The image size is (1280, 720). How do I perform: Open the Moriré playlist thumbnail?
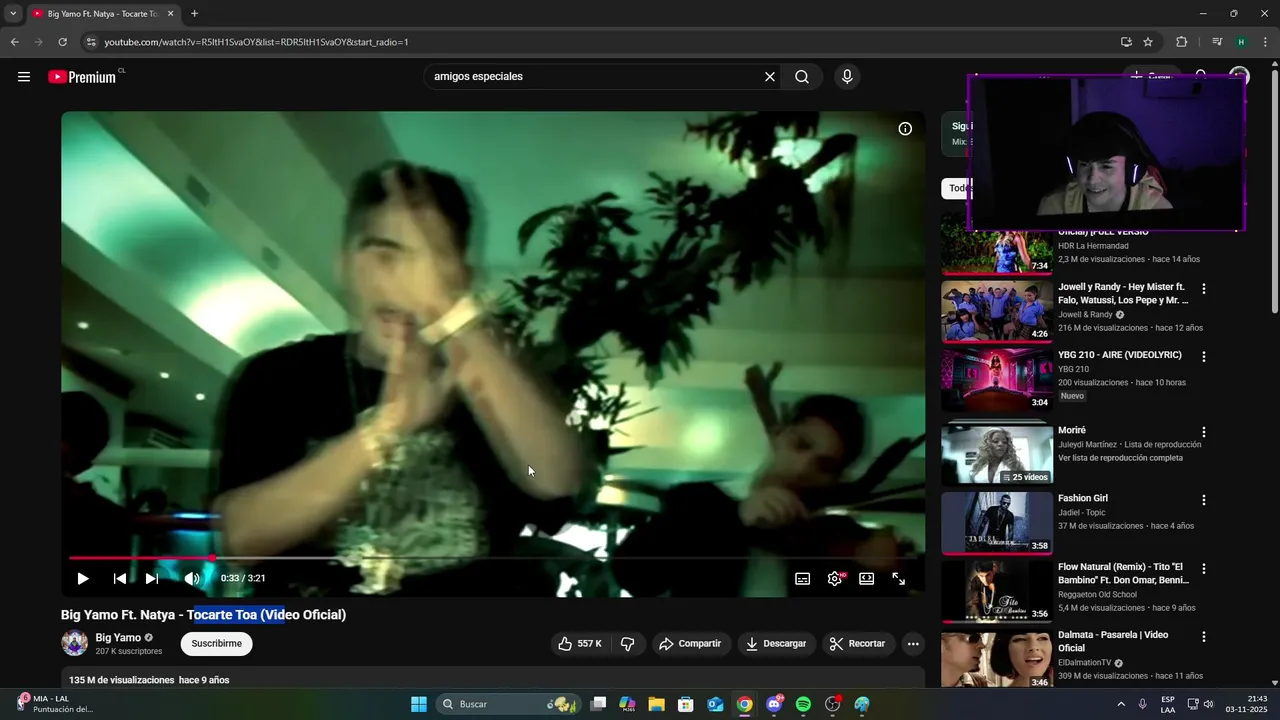click(997, 453)
